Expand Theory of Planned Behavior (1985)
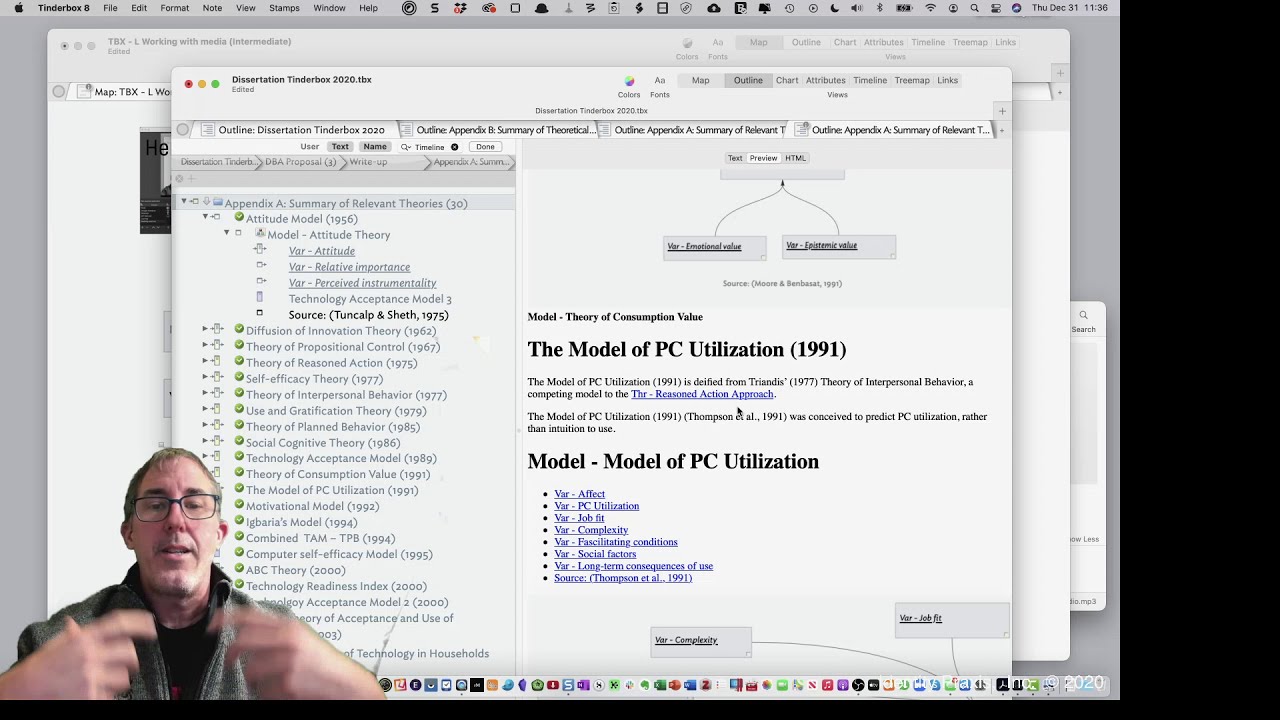The height and width of the screenshot is (720, 1280). (x=205, y=426)
